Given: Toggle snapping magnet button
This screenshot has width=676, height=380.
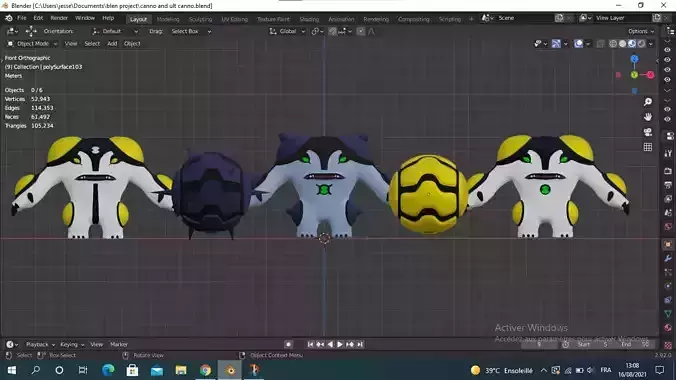Looking at the screenshot, I should [332, 31].
